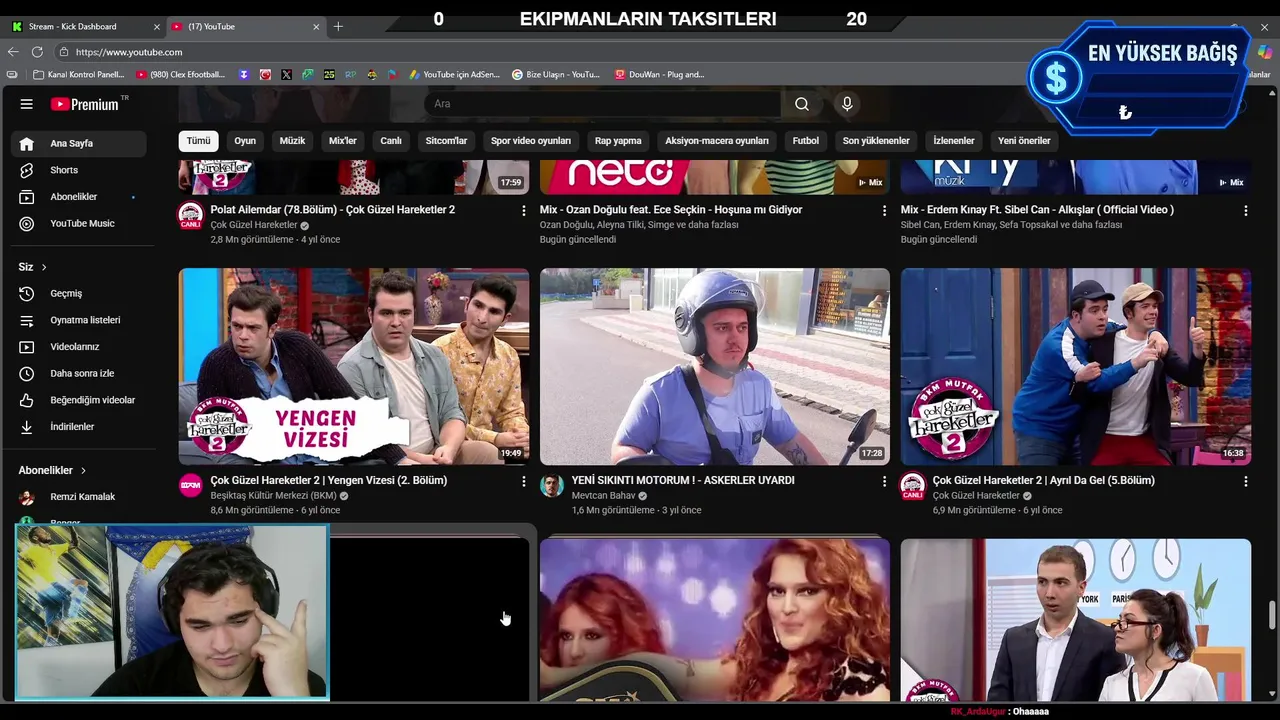Open Ayrıl Da Gel (5.Bölüm) title link
This screenshot has height=720, width=1280.
[1044, 481]
